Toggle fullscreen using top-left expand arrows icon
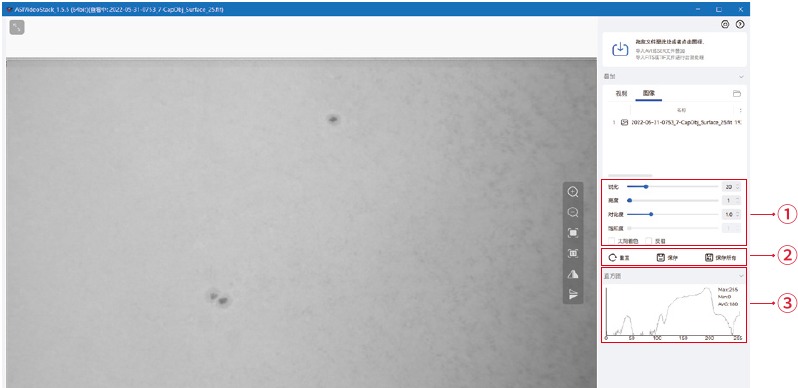798x388 pixels. click(17, 27)
